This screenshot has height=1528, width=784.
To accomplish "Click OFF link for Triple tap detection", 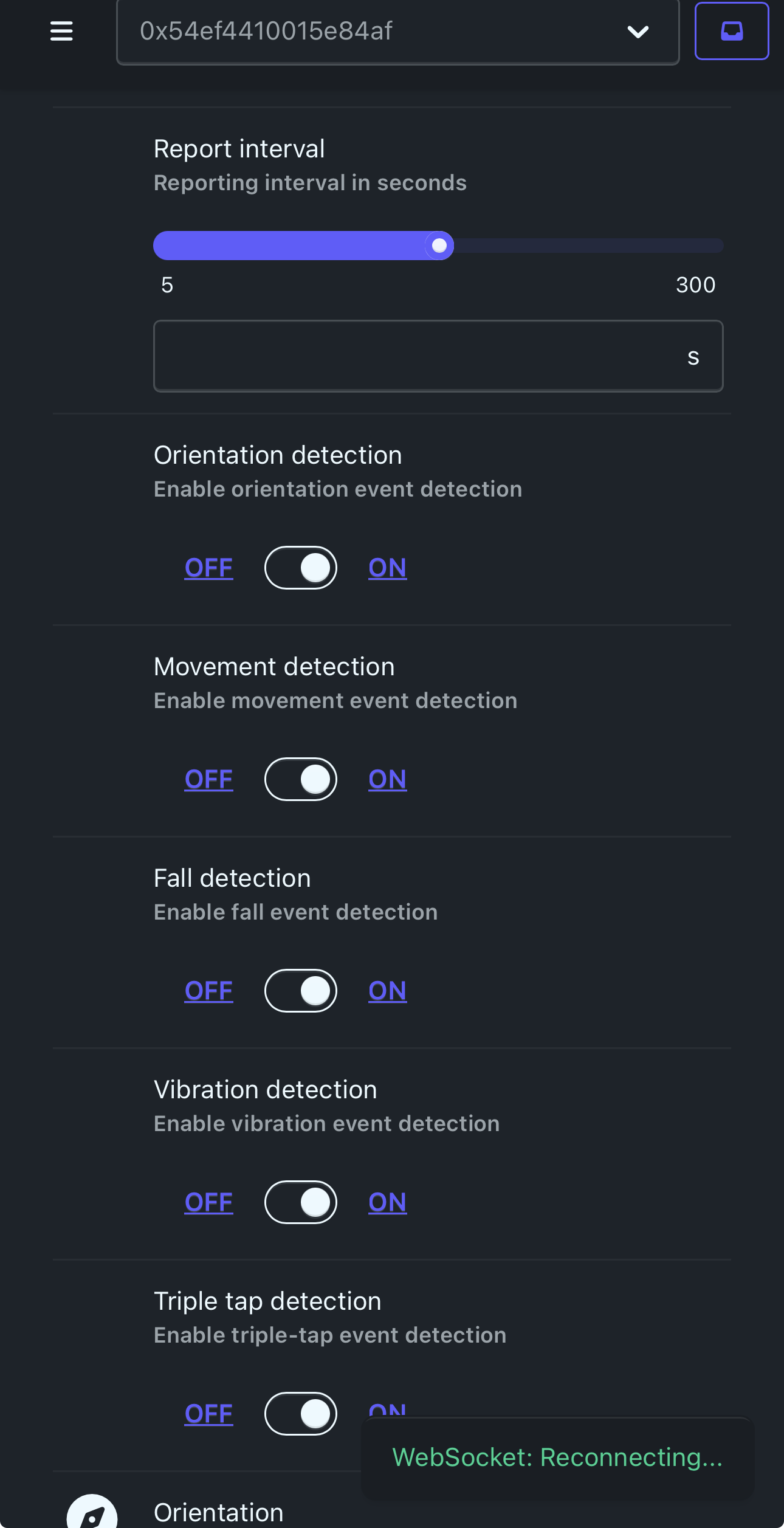I will [208, 1414].
